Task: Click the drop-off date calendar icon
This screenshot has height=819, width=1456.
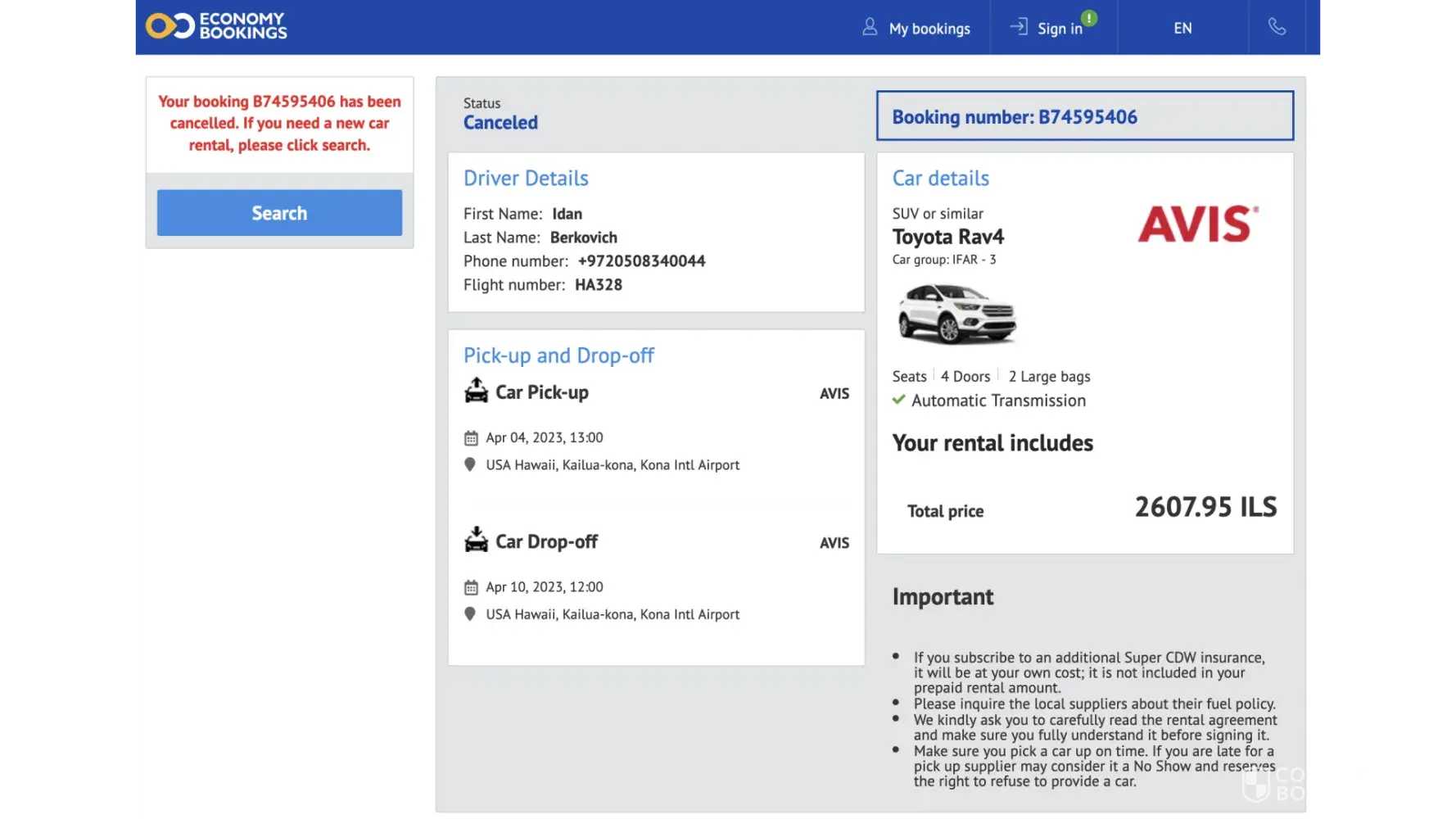Action: coord(471,587)
